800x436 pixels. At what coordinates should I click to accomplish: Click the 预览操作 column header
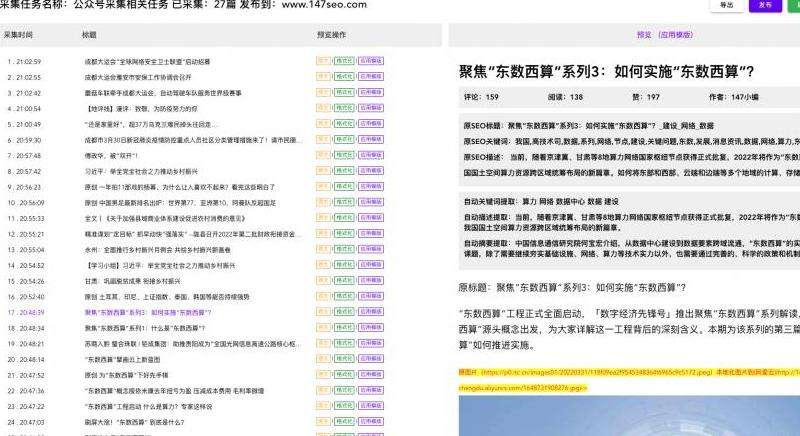[331, 34]
